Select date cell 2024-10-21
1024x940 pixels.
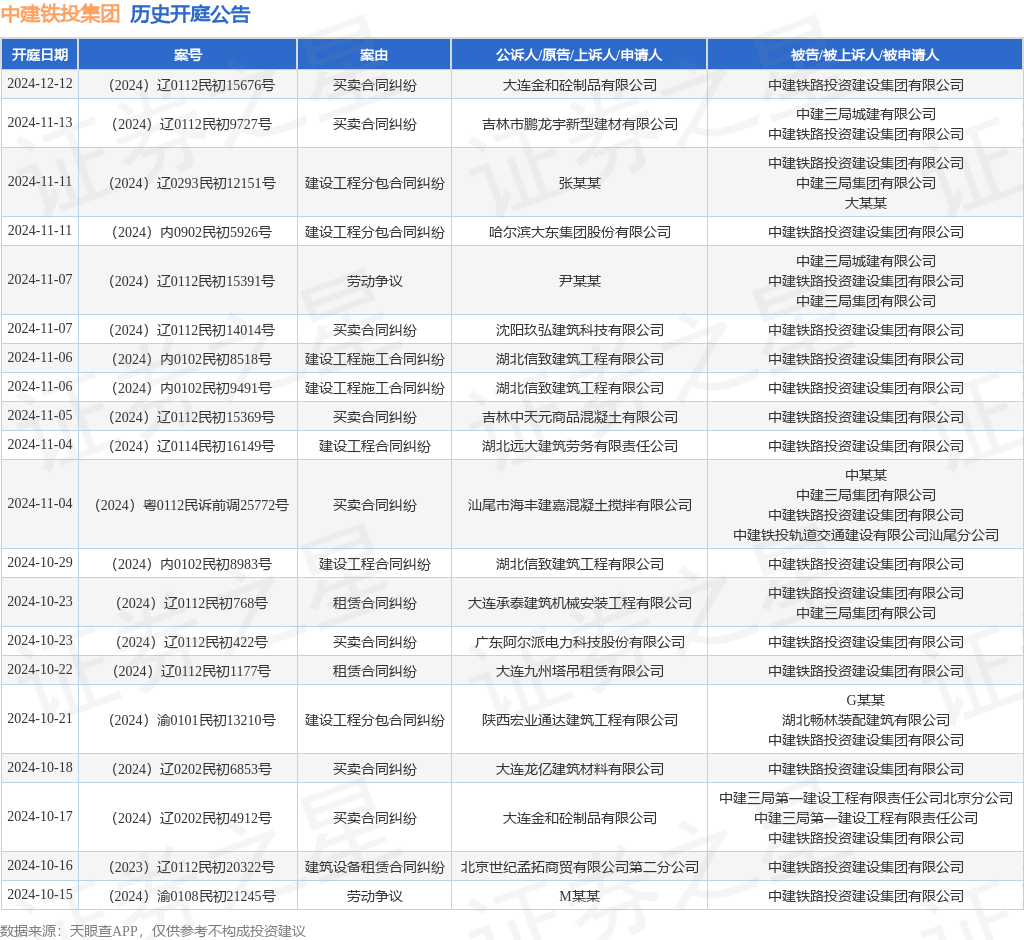(x=40, y=719)
